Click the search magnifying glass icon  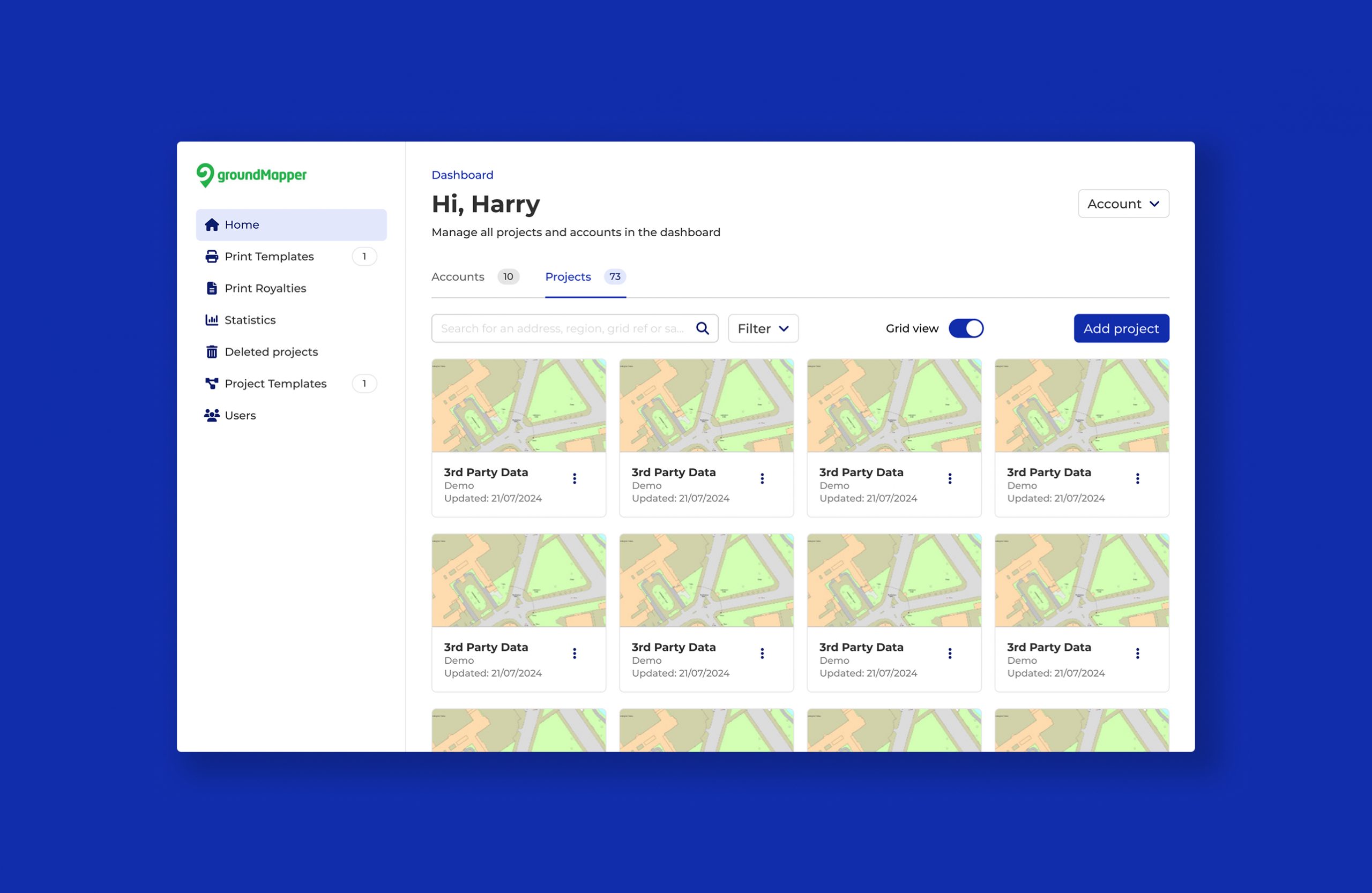point(702,328)
